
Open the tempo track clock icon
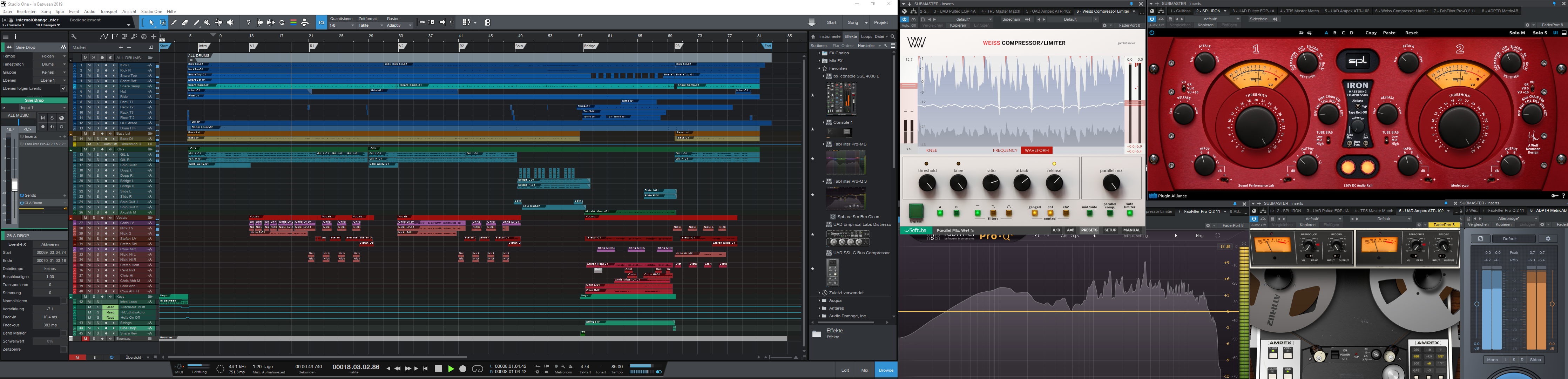click(x=144, y=36)
